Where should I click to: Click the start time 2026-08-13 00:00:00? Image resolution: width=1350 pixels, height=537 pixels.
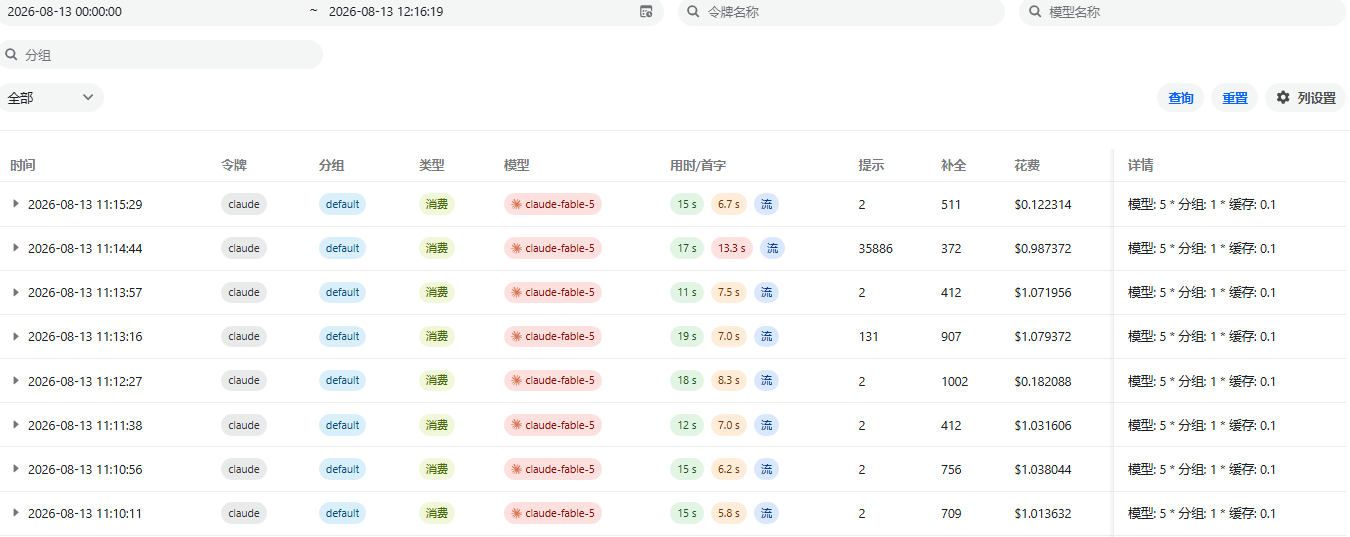tap(65, 12)
